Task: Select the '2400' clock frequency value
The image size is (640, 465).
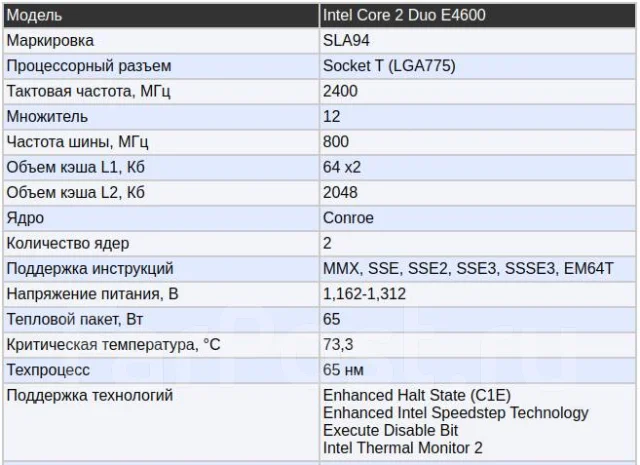Action: [x=340, y=91]
